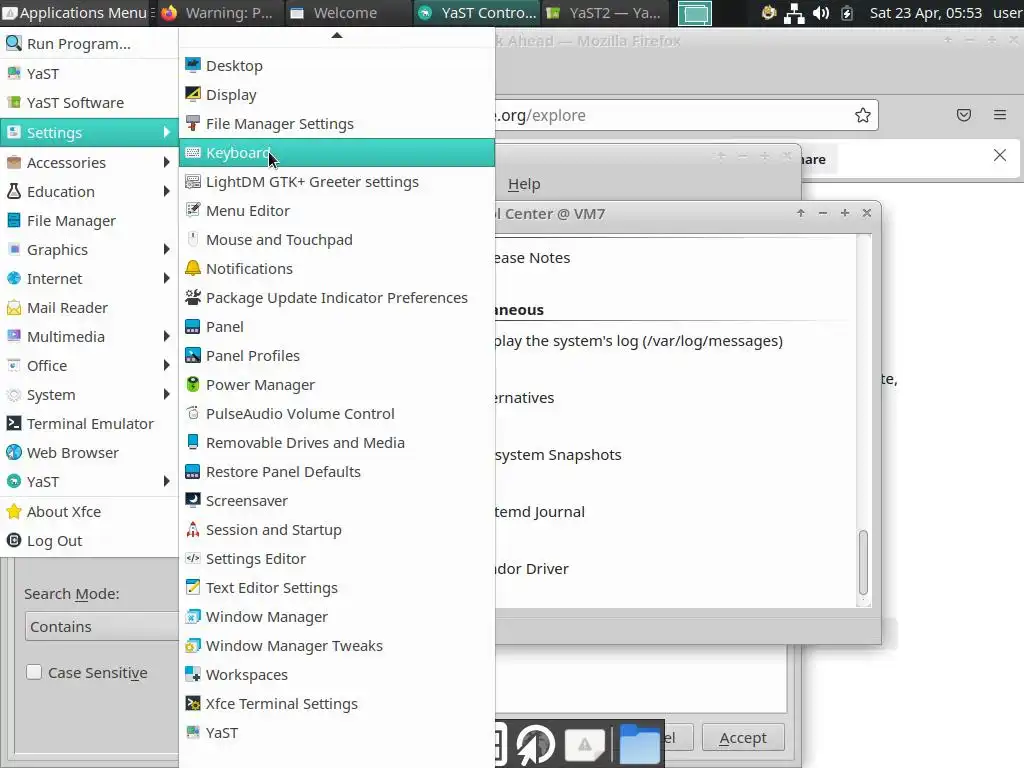1024x768 pixels.
Task: Open Restore Panel Defaults entry
Action: point(337,472)
